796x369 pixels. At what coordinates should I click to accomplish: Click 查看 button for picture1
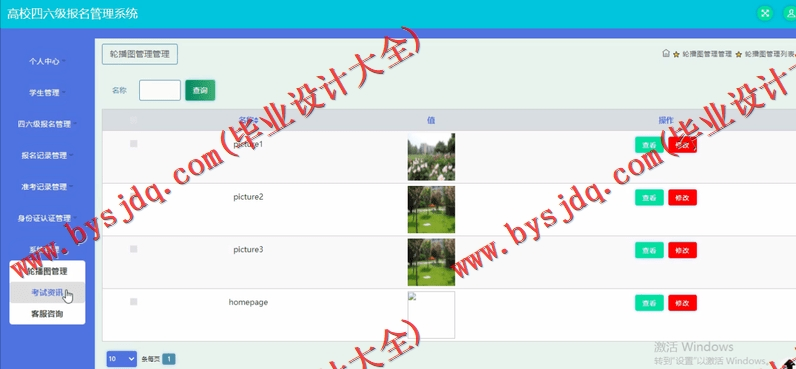click(649, 145)
